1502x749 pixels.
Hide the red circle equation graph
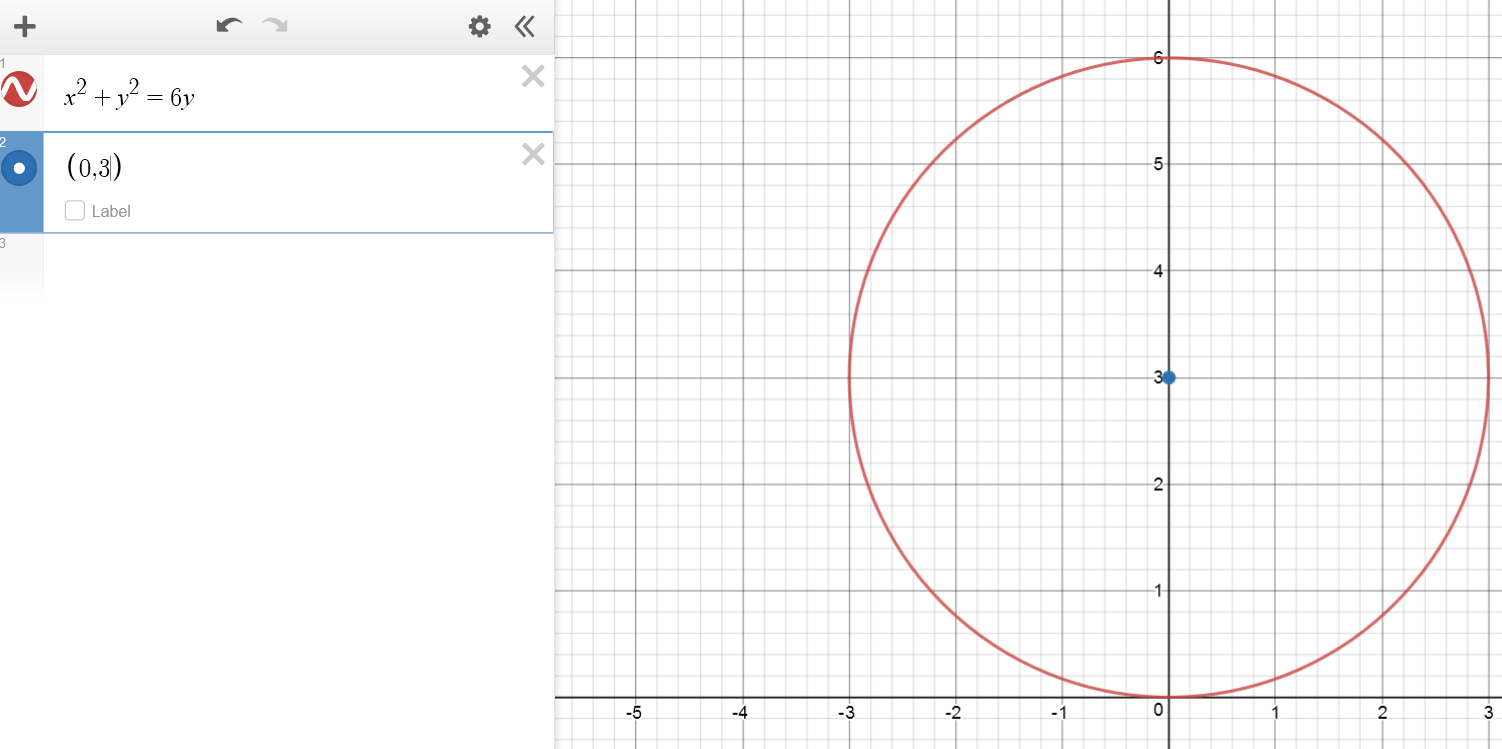click(19, 90)
